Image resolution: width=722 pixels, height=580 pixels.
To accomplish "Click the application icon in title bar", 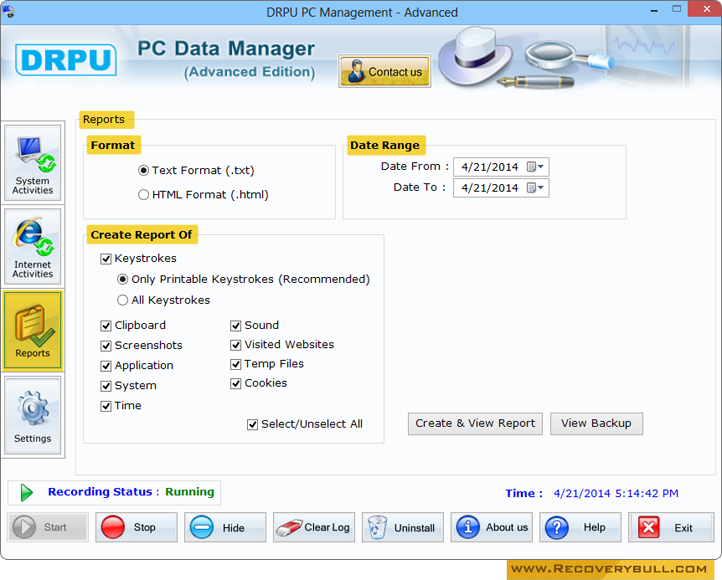I will tap(8, 11).
